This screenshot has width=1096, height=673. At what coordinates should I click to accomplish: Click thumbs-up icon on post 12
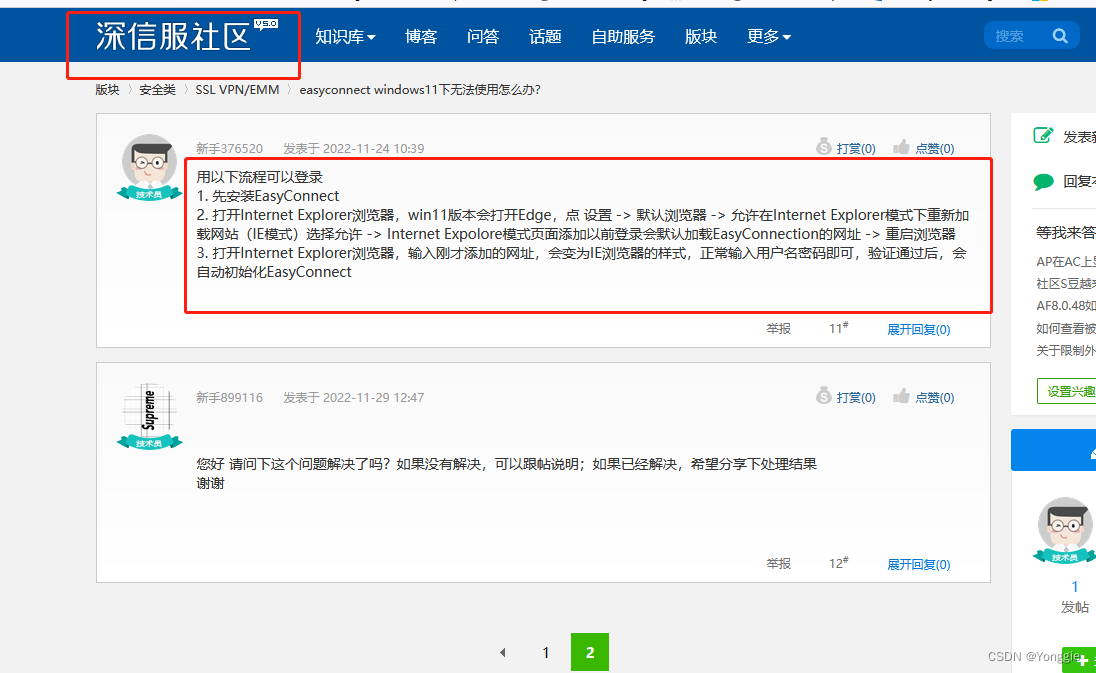click(x=902, y=396)
